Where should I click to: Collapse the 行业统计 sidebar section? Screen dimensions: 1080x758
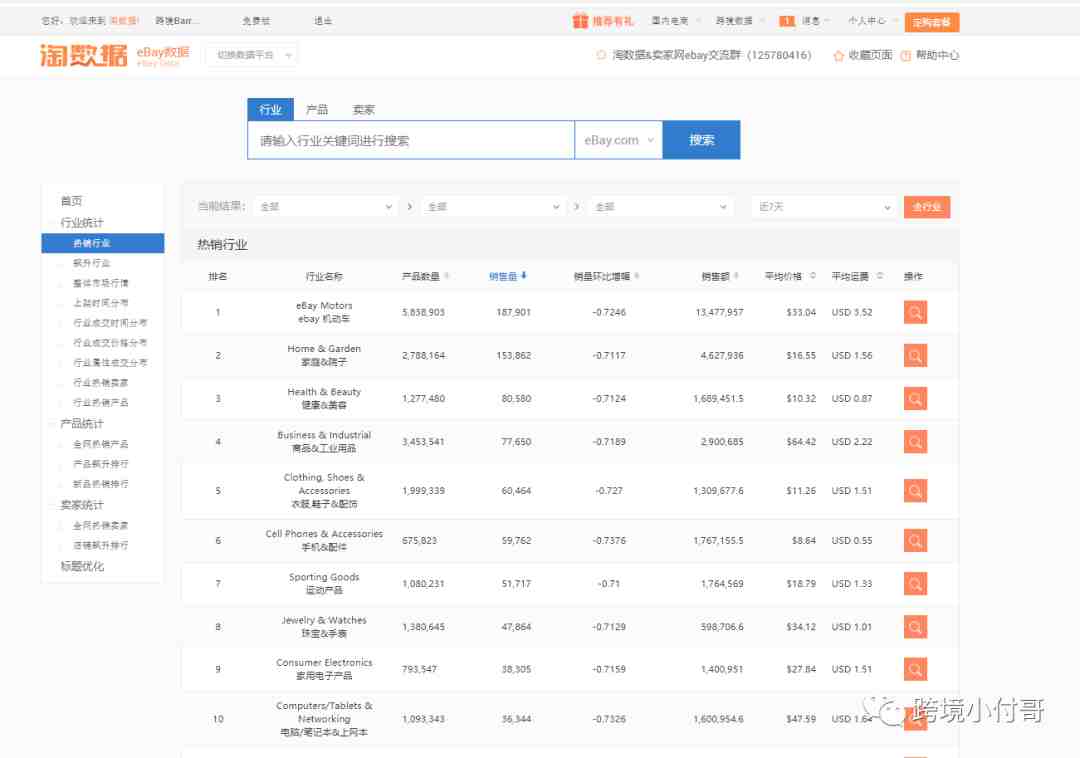82,222
